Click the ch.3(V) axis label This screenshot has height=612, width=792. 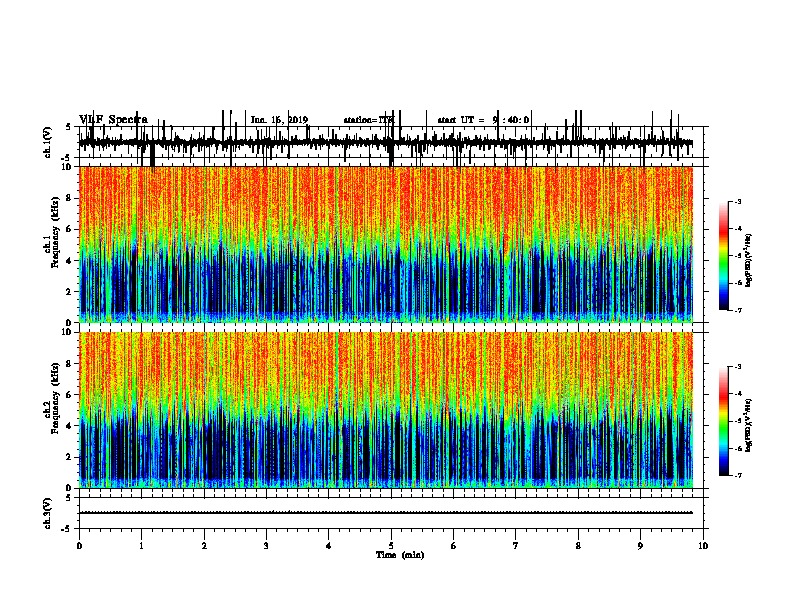(48, 513)
